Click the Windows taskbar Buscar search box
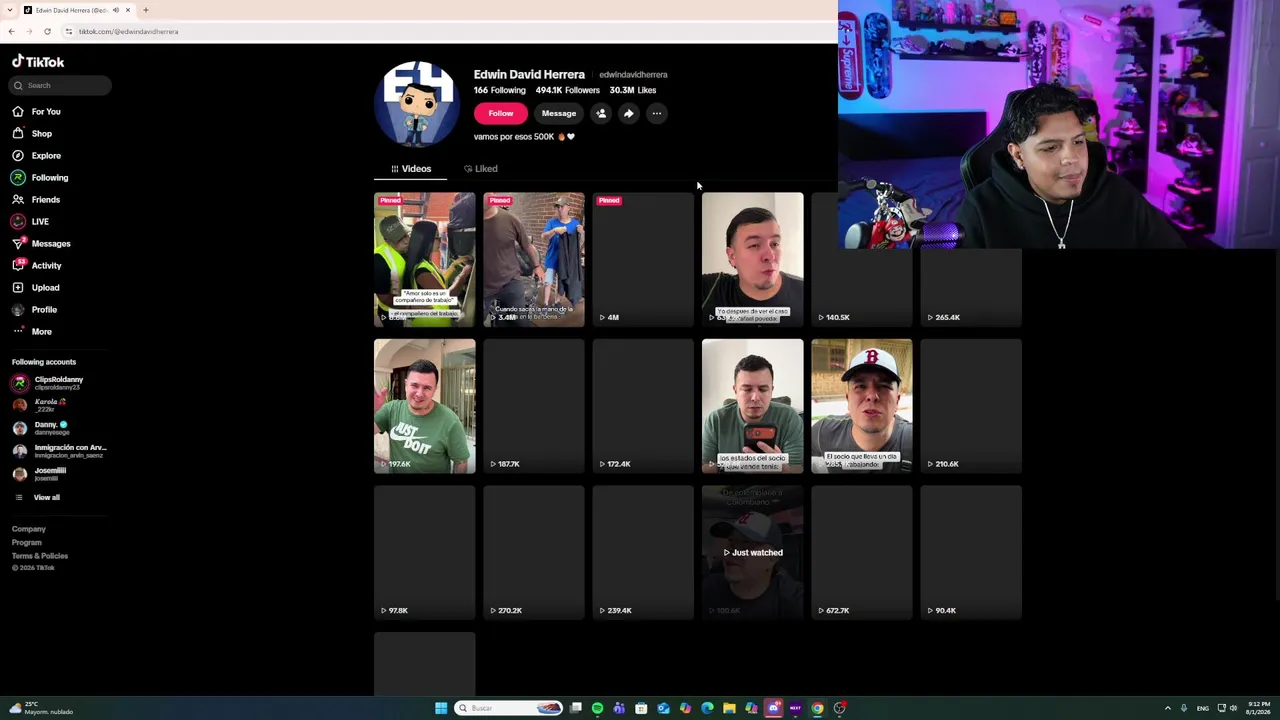 coord(508,708)
